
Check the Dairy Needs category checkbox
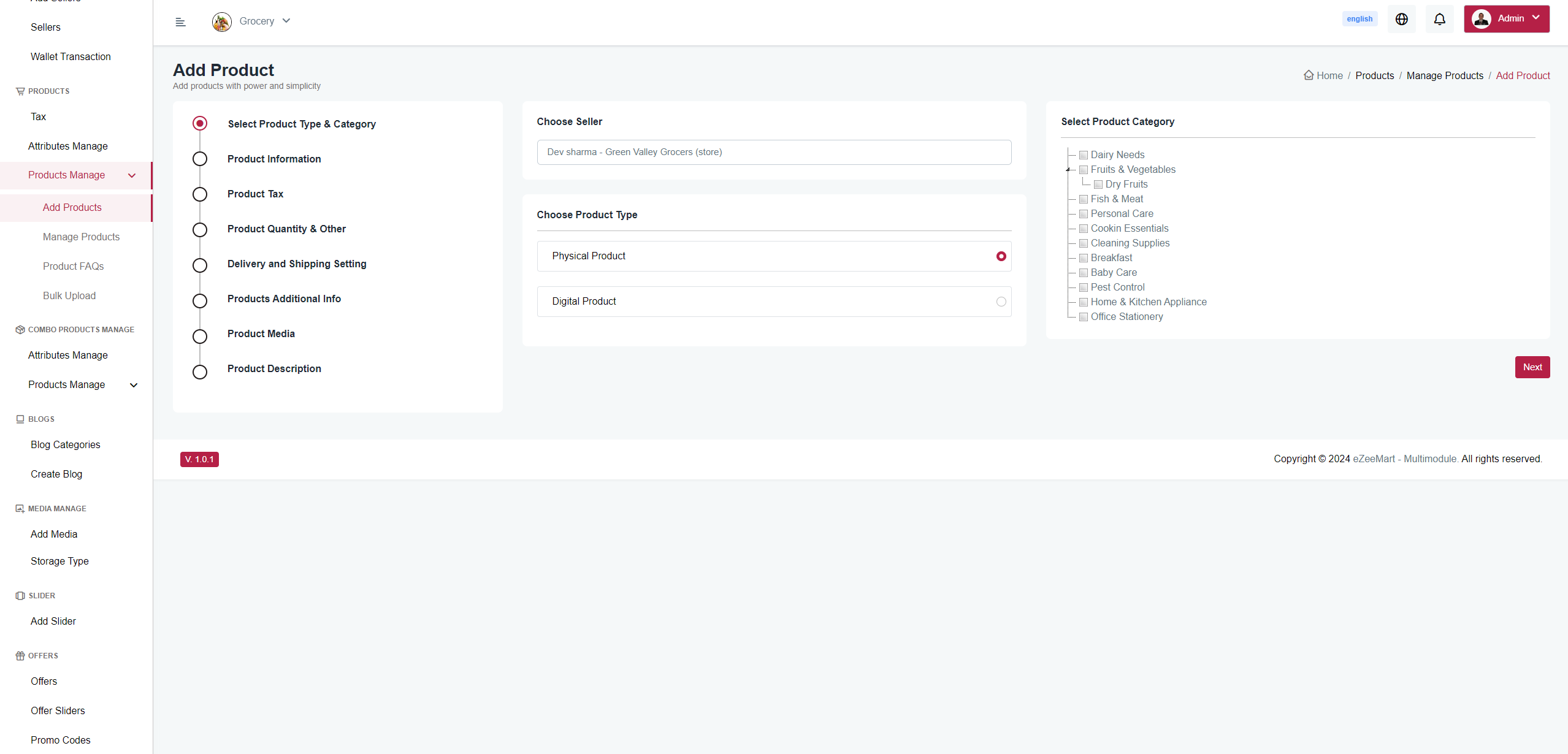tap(1084, 155)
